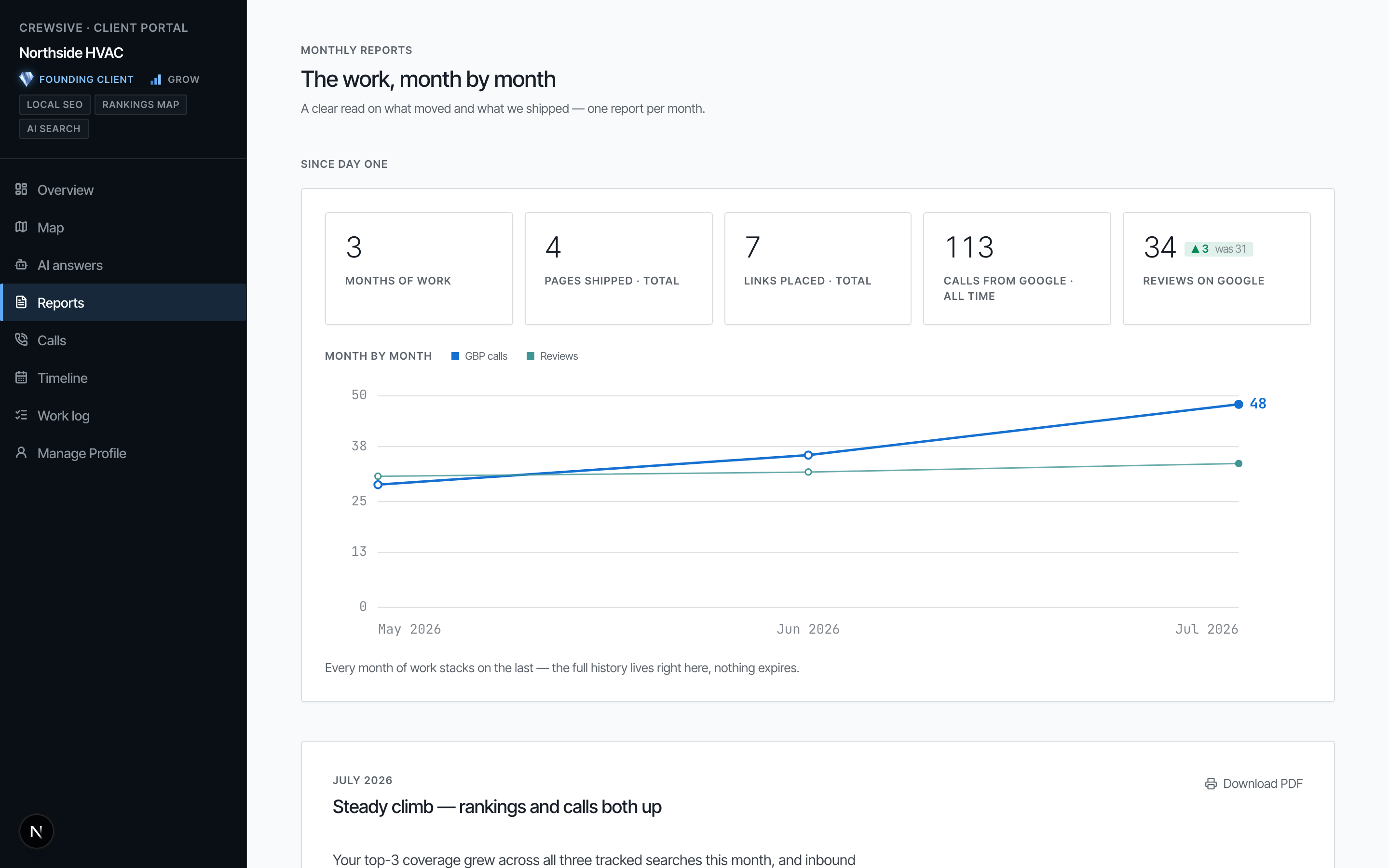The image size is (1389, 868).
Task: Click the JULY 2026 report label
Action: [x=363, y=780]
